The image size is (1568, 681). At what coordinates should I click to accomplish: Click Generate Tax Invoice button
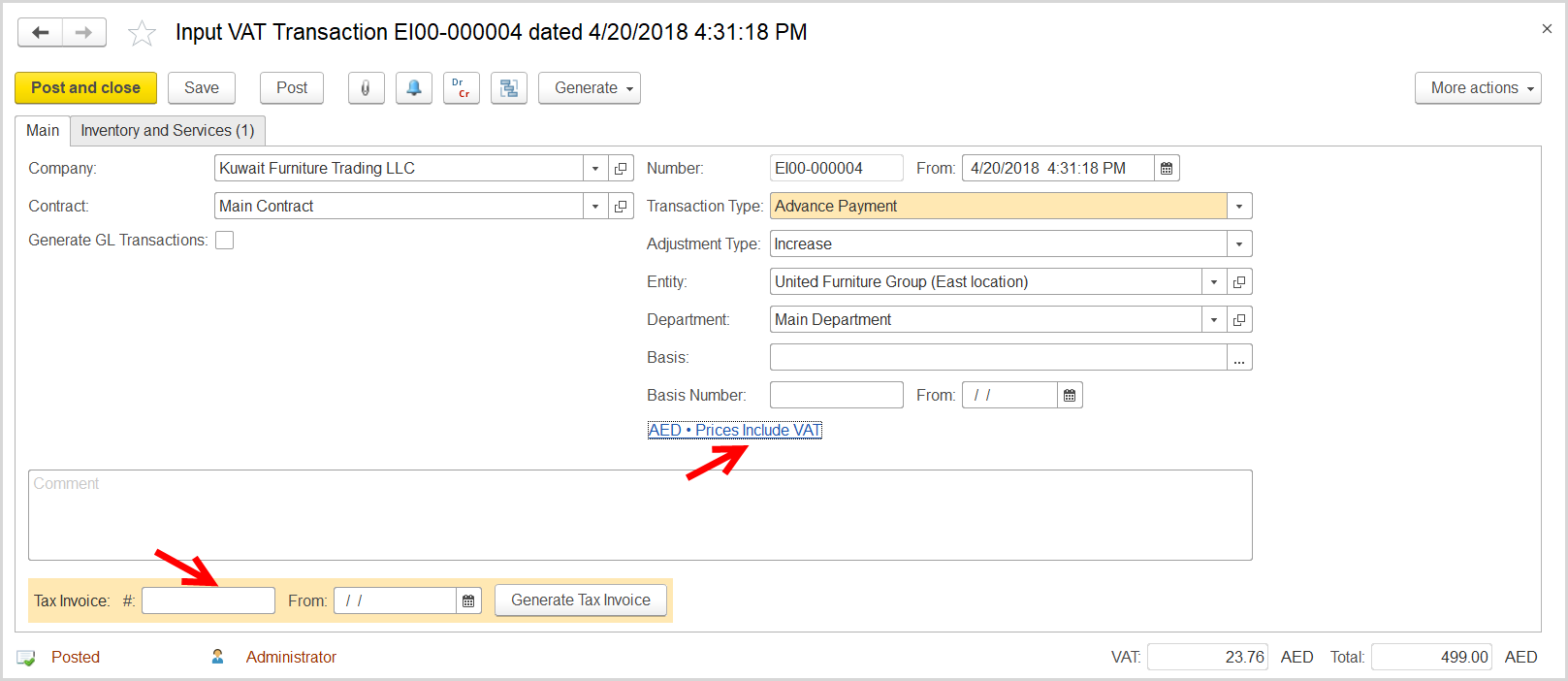pos(581,600)
